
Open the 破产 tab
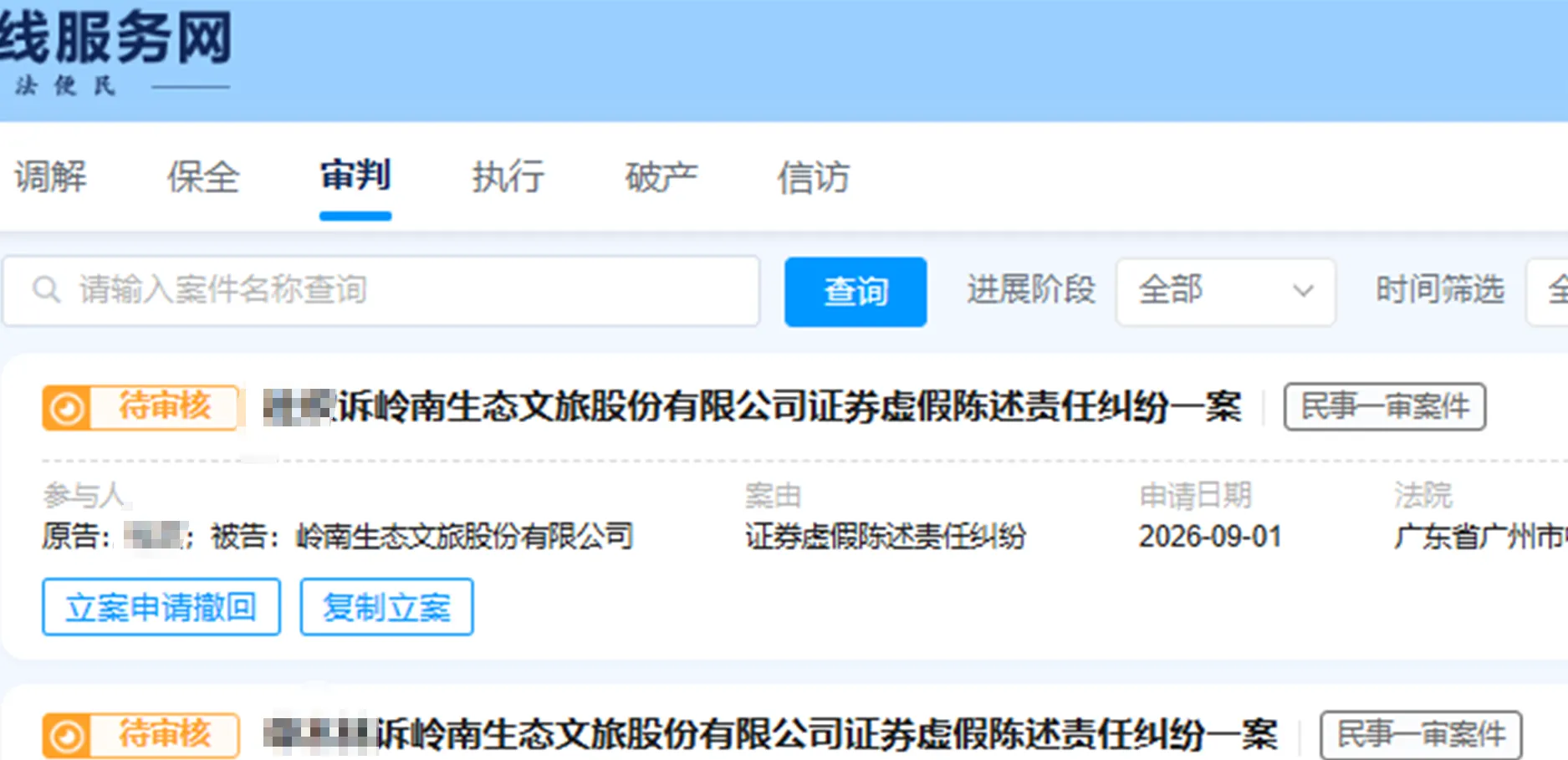click(x=661, y=177)
